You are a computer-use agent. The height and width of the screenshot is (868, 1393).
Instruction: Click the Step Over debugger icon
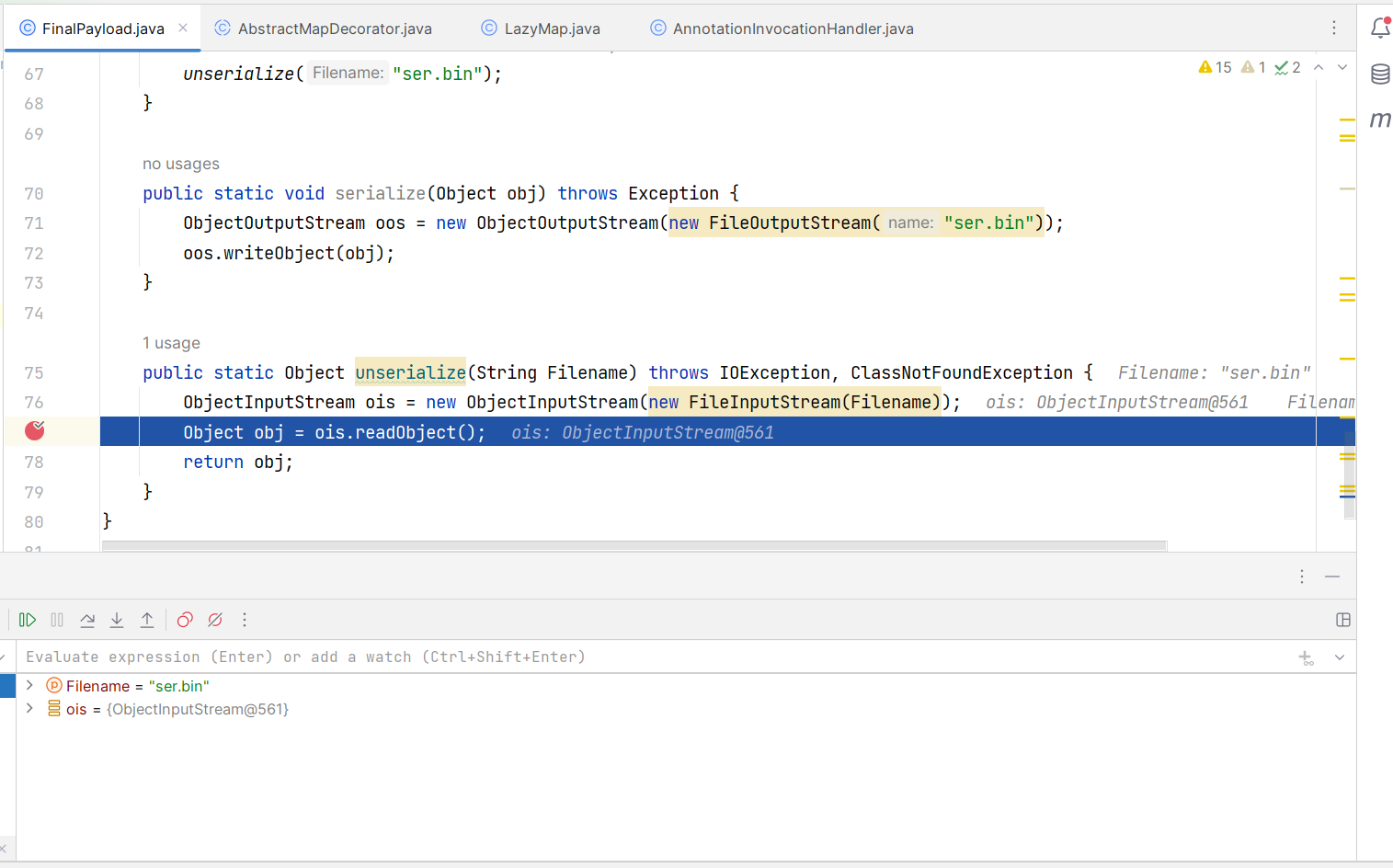pyautogui.click(x=87, y=620)
